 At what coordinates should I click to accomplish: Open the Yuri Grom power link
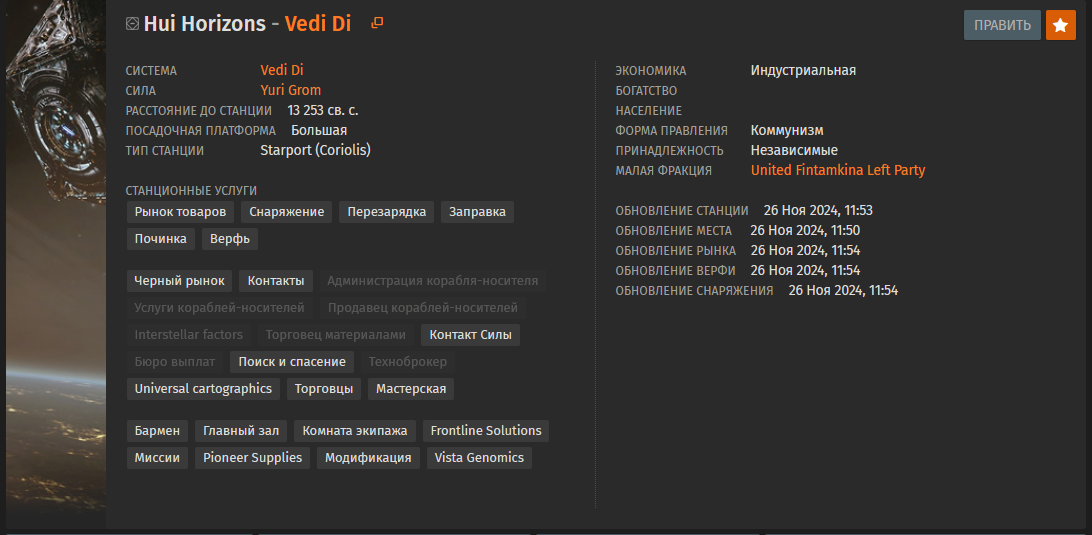tap(290, 90)
